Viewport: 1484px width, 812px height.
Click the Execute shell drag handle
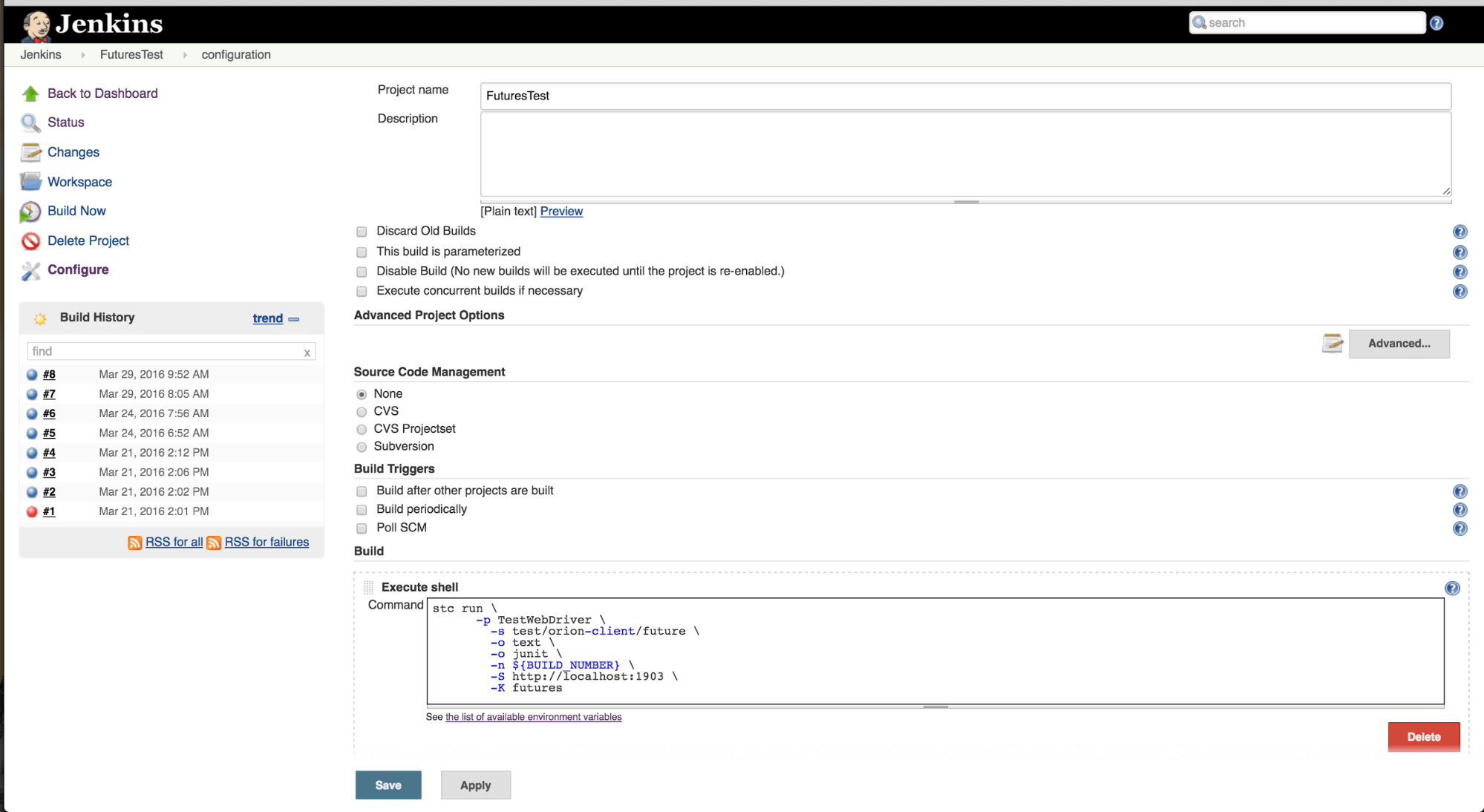click(x=368, y=587)
